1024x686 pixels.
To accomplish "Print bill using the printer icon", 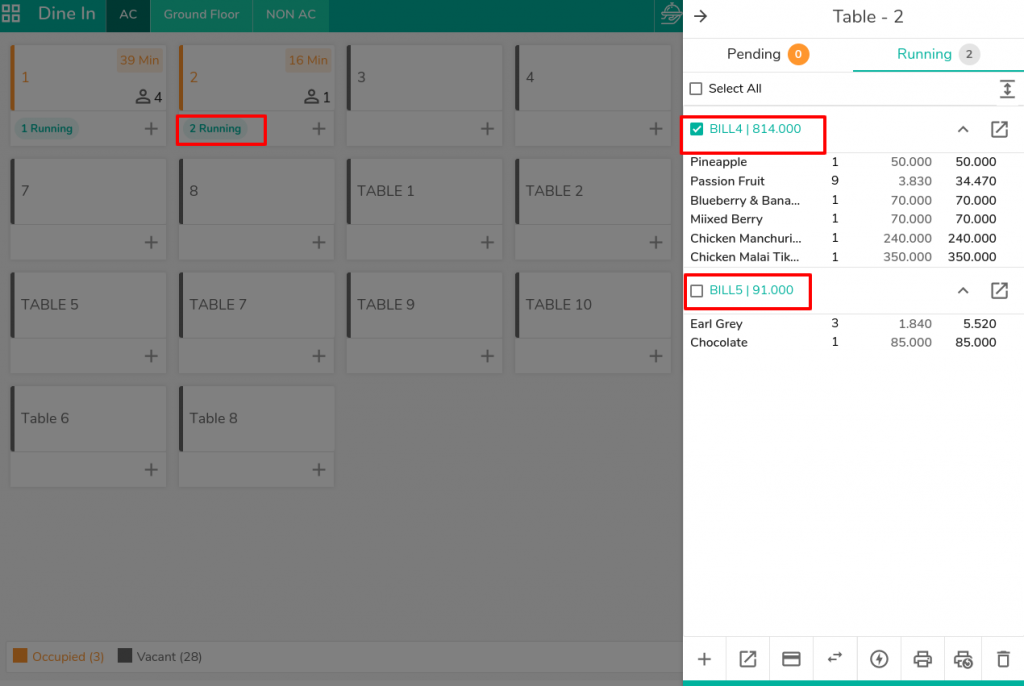I will pyautogui.click(x=922, y=659).
